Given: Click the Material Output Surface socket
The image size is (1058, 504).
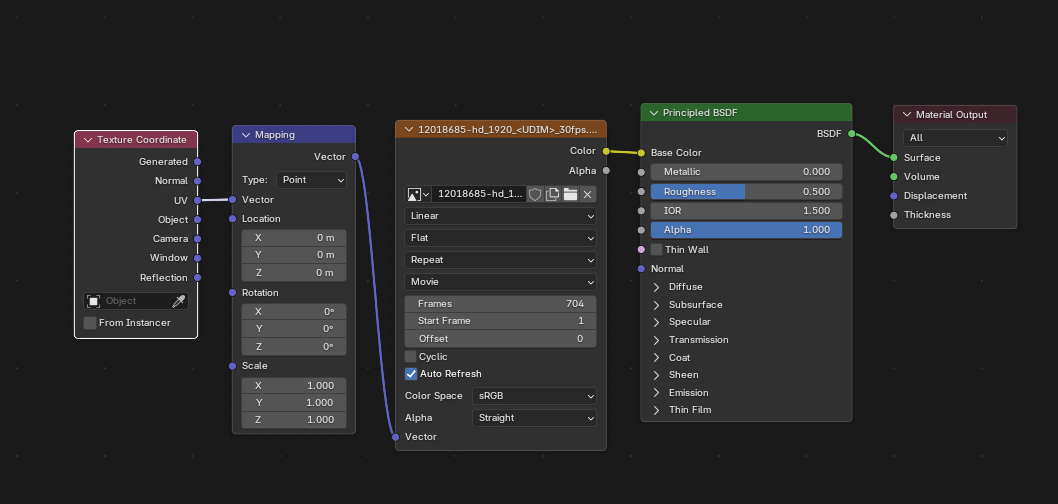Looking at the screenshot, I should pos(893,157).
